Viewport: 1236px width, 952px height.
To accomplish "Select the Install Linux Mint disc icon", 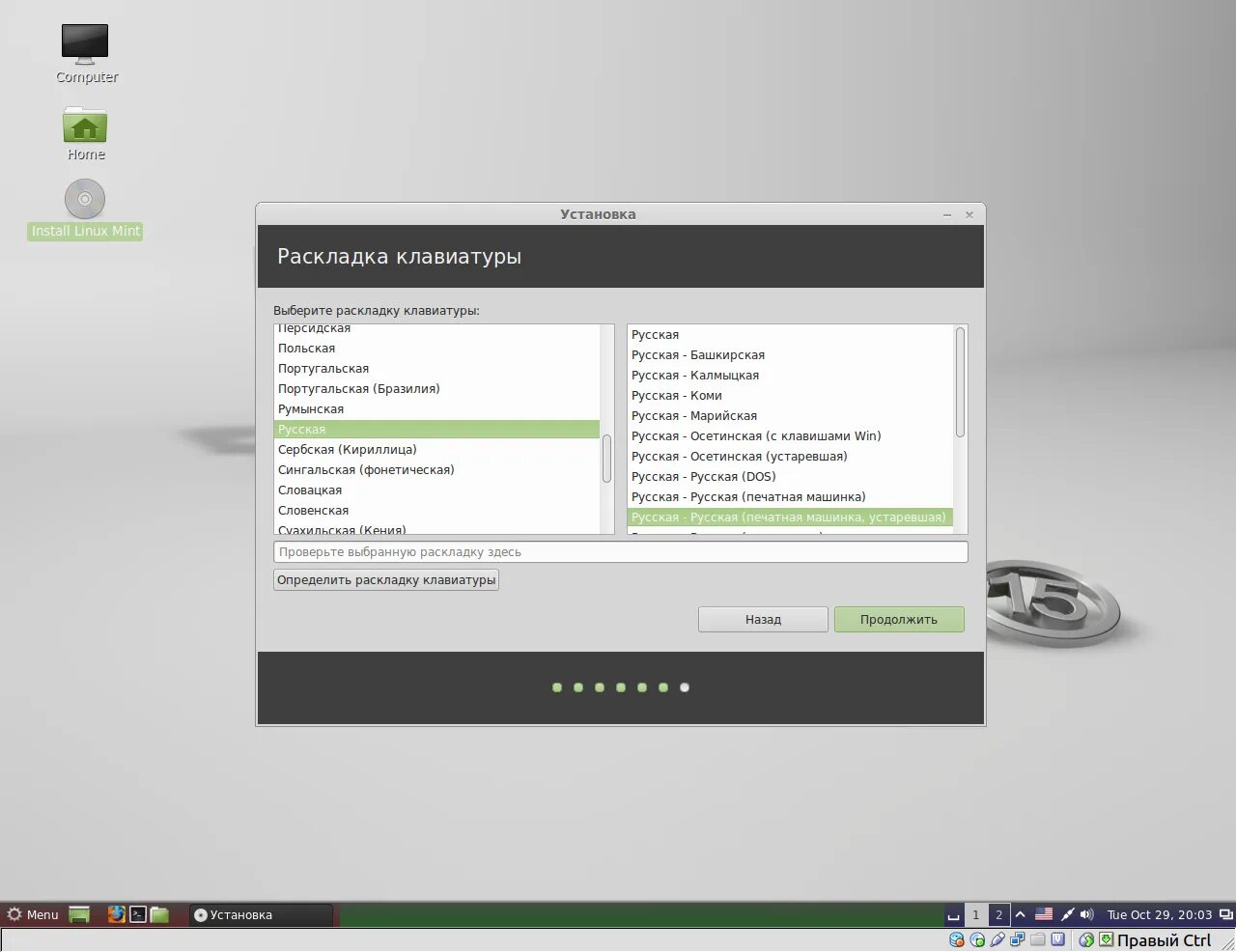I will coord(85,199).
